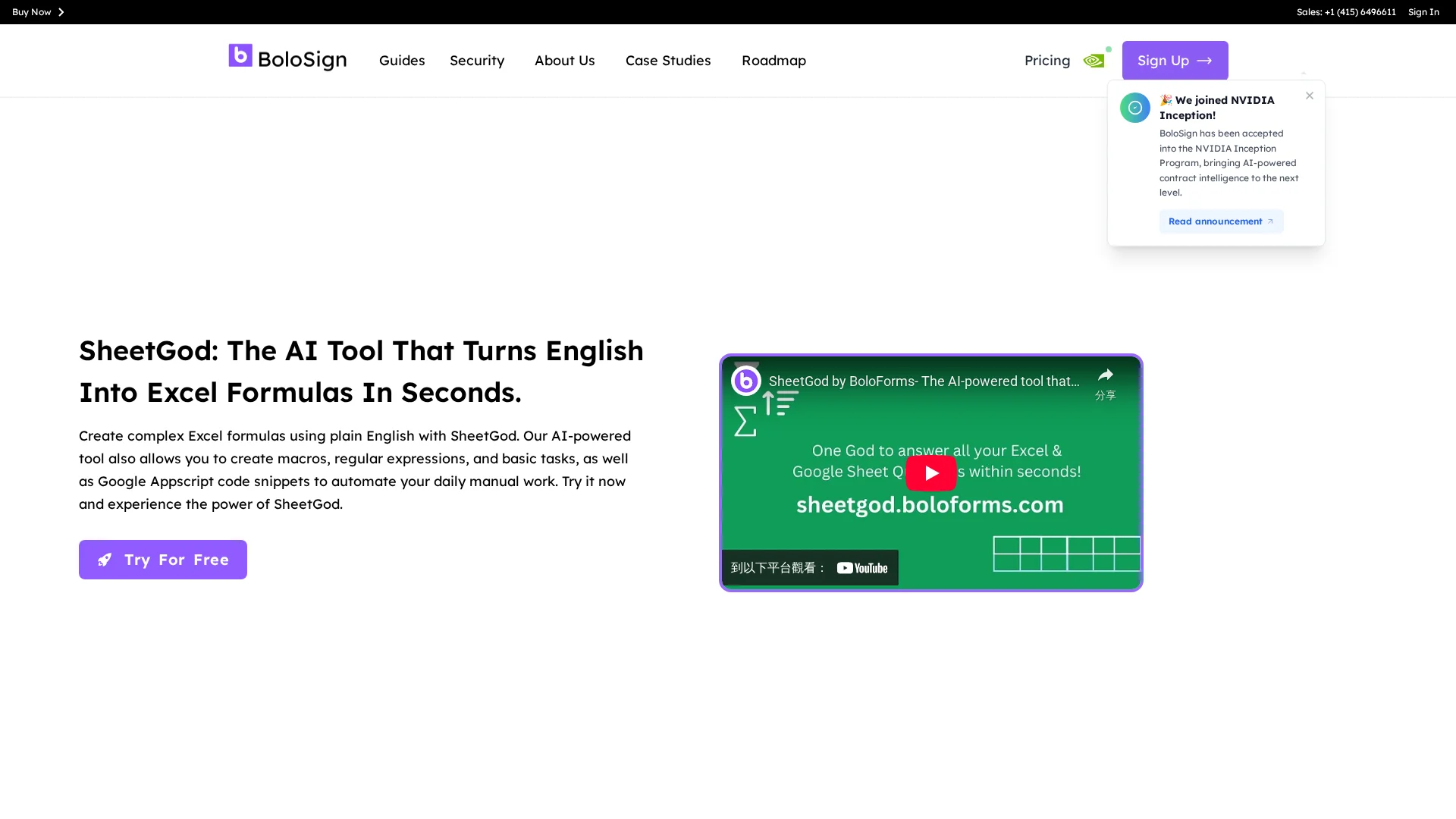Click Sign In in top bar
Viewport: 1456px width, 819px height.
click(x=1423, y=12)
